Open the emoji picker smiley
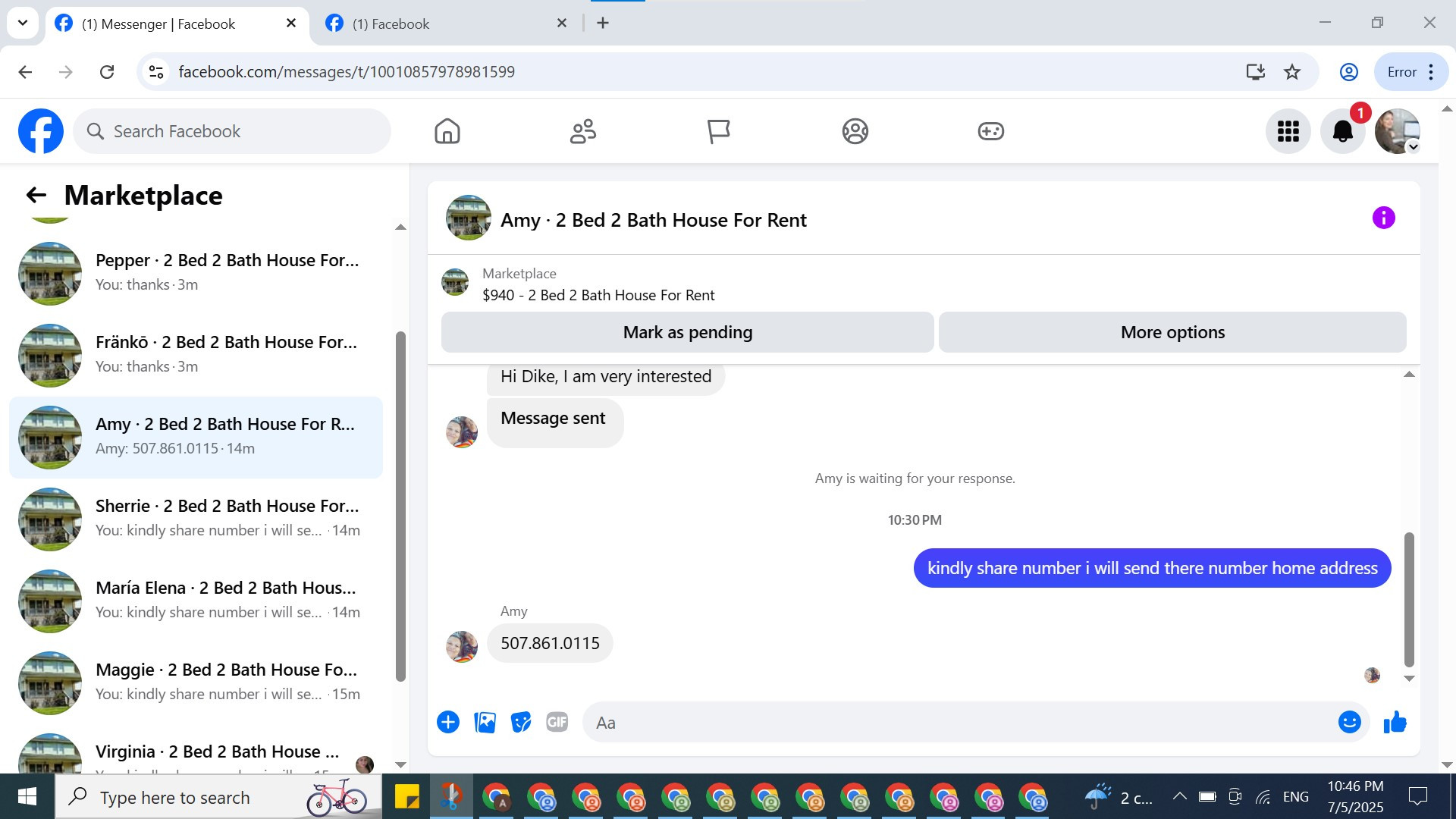The width and height of the screenshot is (1456, 819). click(x=1349, y=722)
